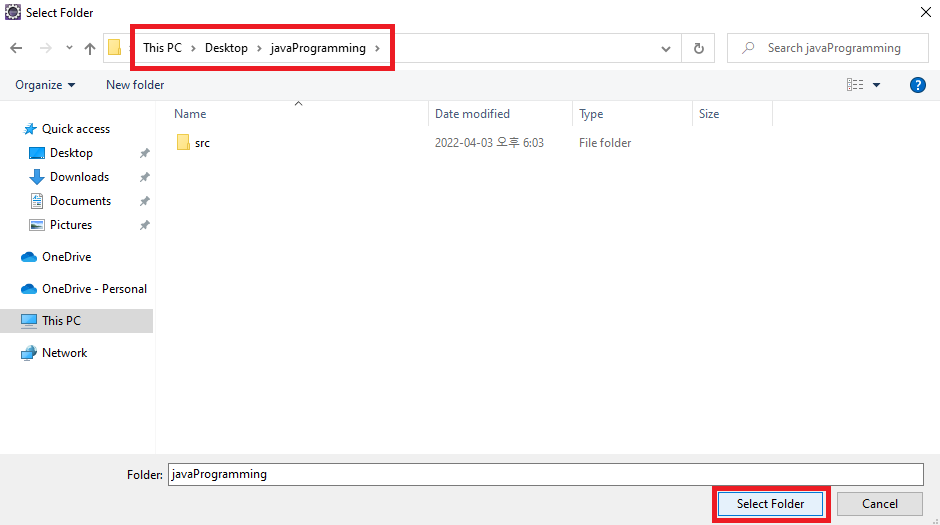Open Help with the question mark icon

(917, 85)
